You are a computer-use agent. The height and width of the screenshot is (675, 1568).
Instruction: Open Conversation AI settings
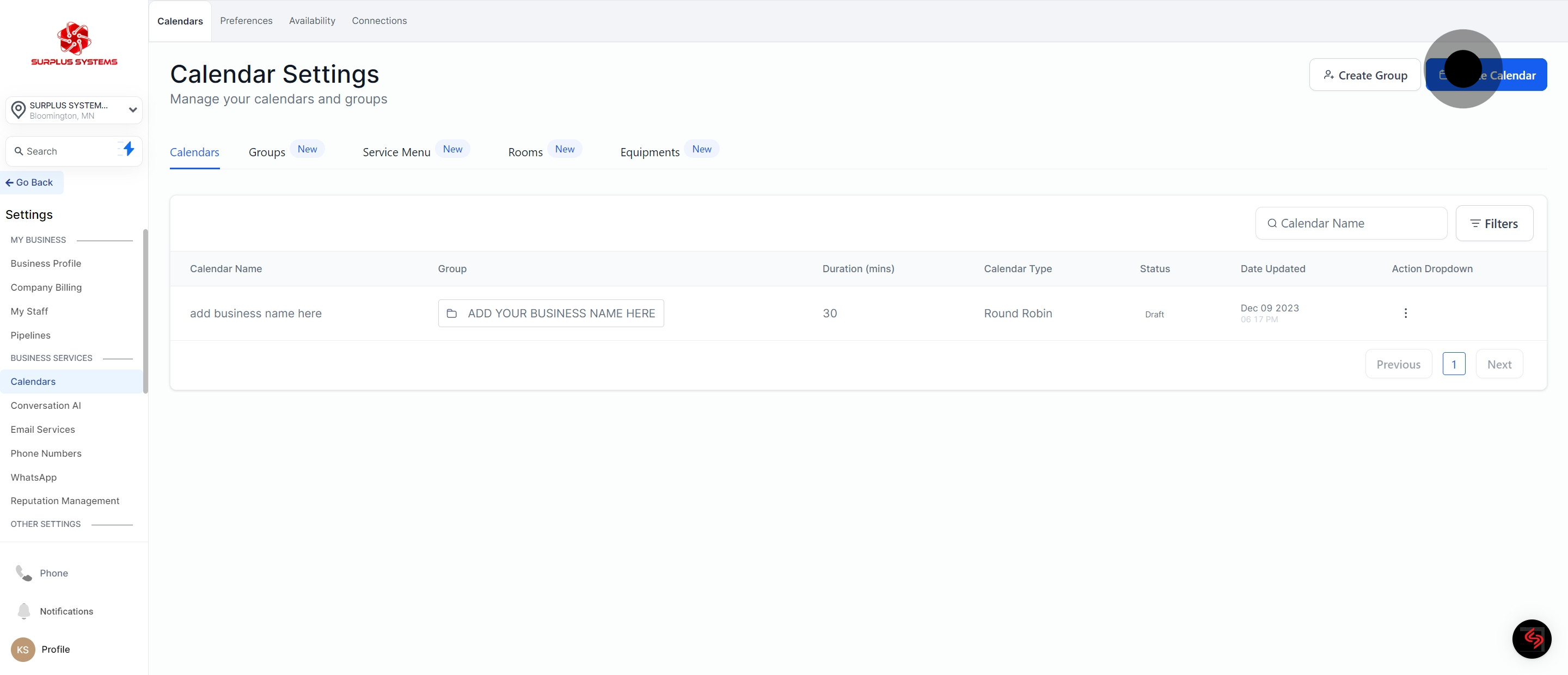[46, 406]
